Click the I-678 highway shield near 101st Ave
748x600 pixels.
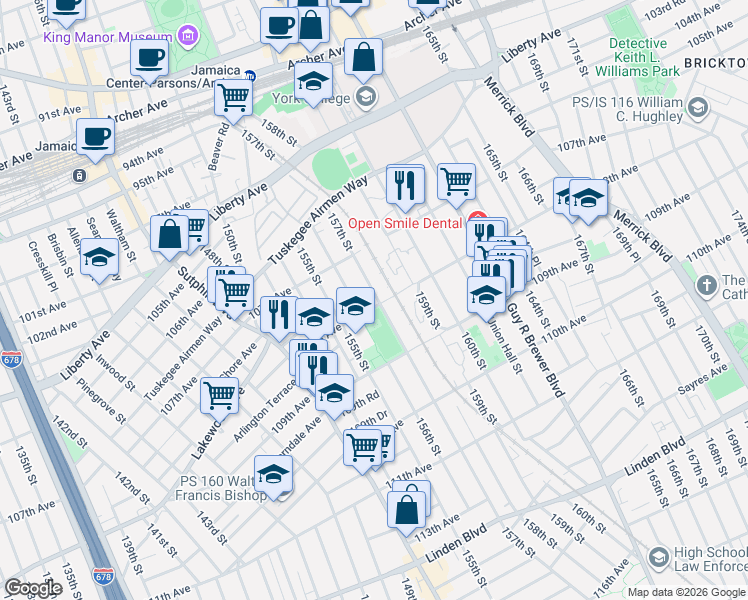point(10,359)
